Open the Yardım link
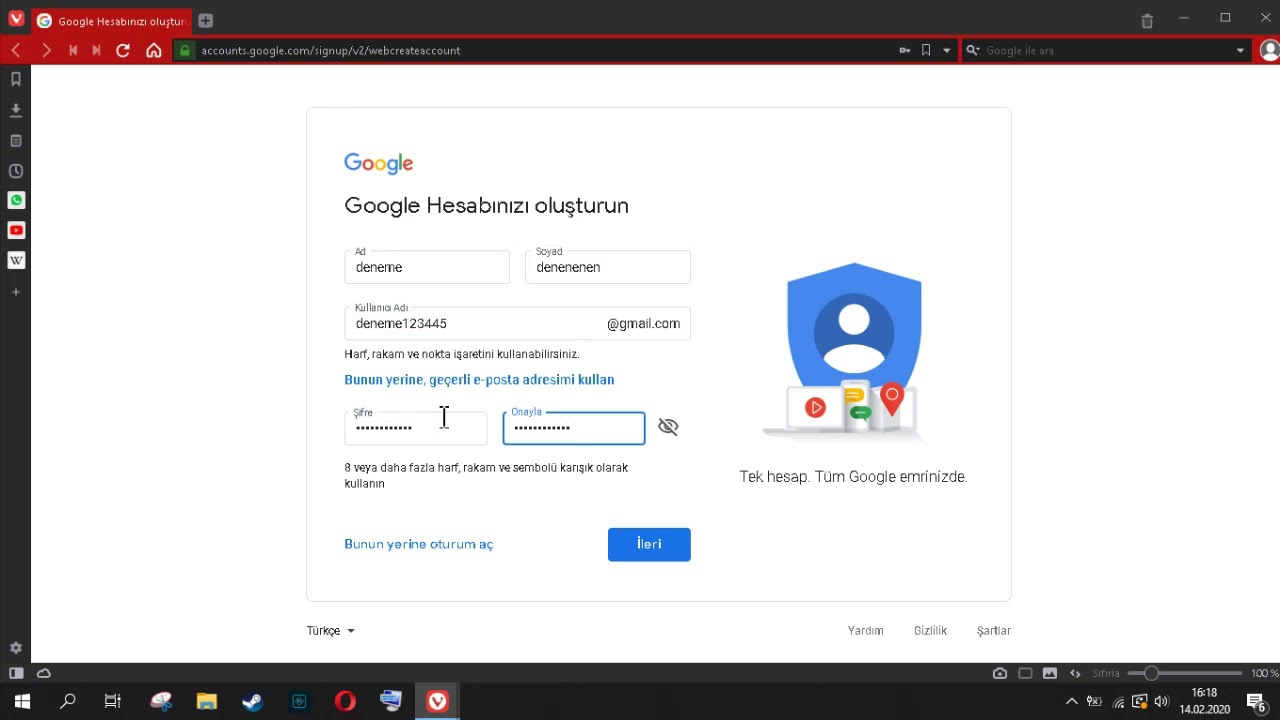Screen dimensions: 1280x720 pos(866,631)
